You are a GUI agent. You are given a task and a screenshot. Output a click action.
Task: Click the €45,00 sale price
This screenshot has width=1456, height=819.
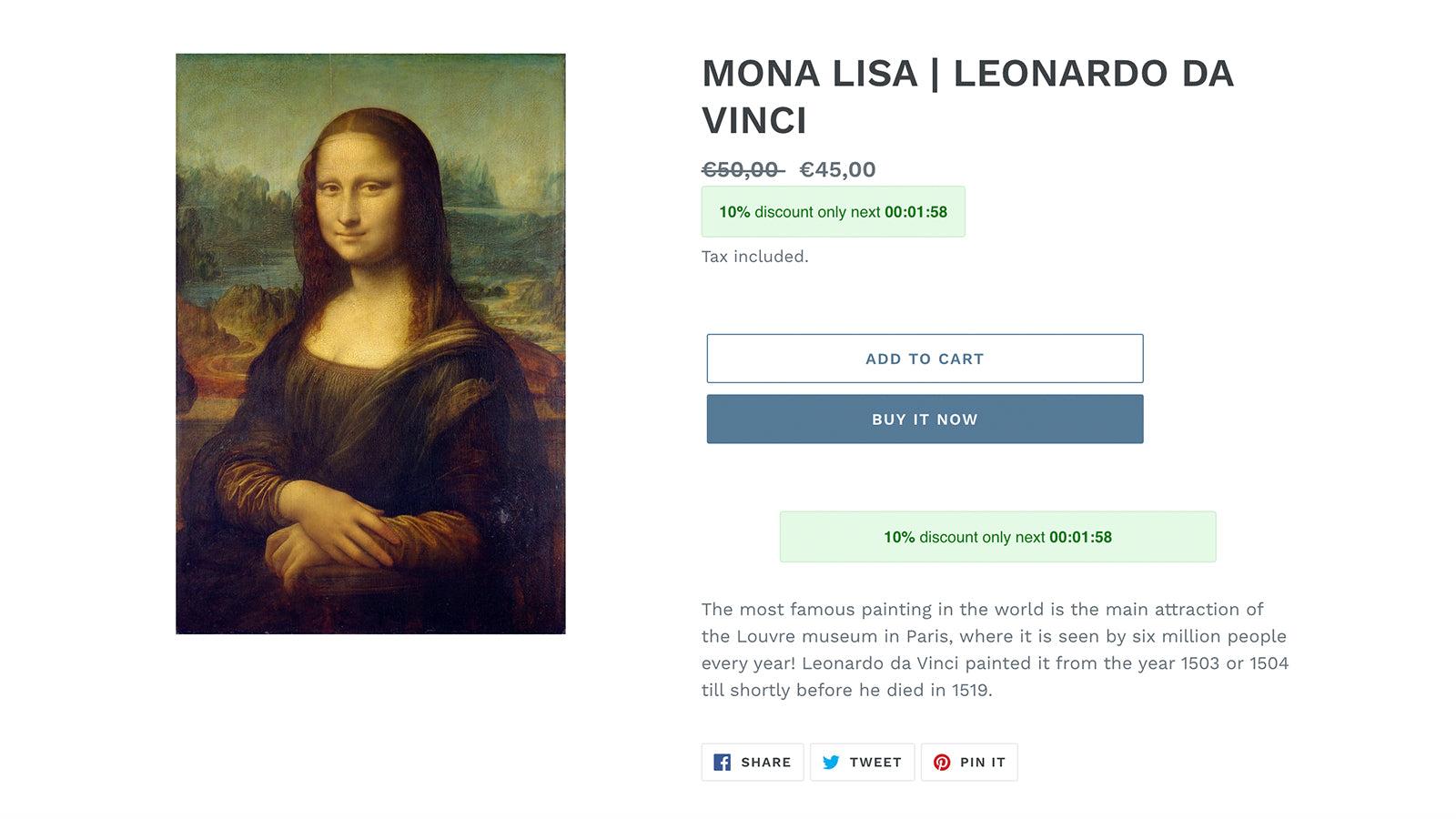point(837,170)
